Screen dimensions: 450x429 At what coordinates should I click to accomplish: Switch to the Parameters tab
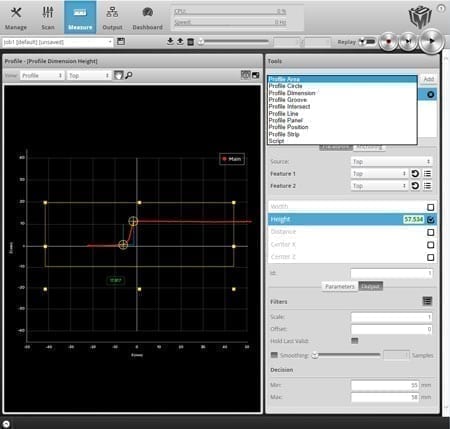[340, 286]
